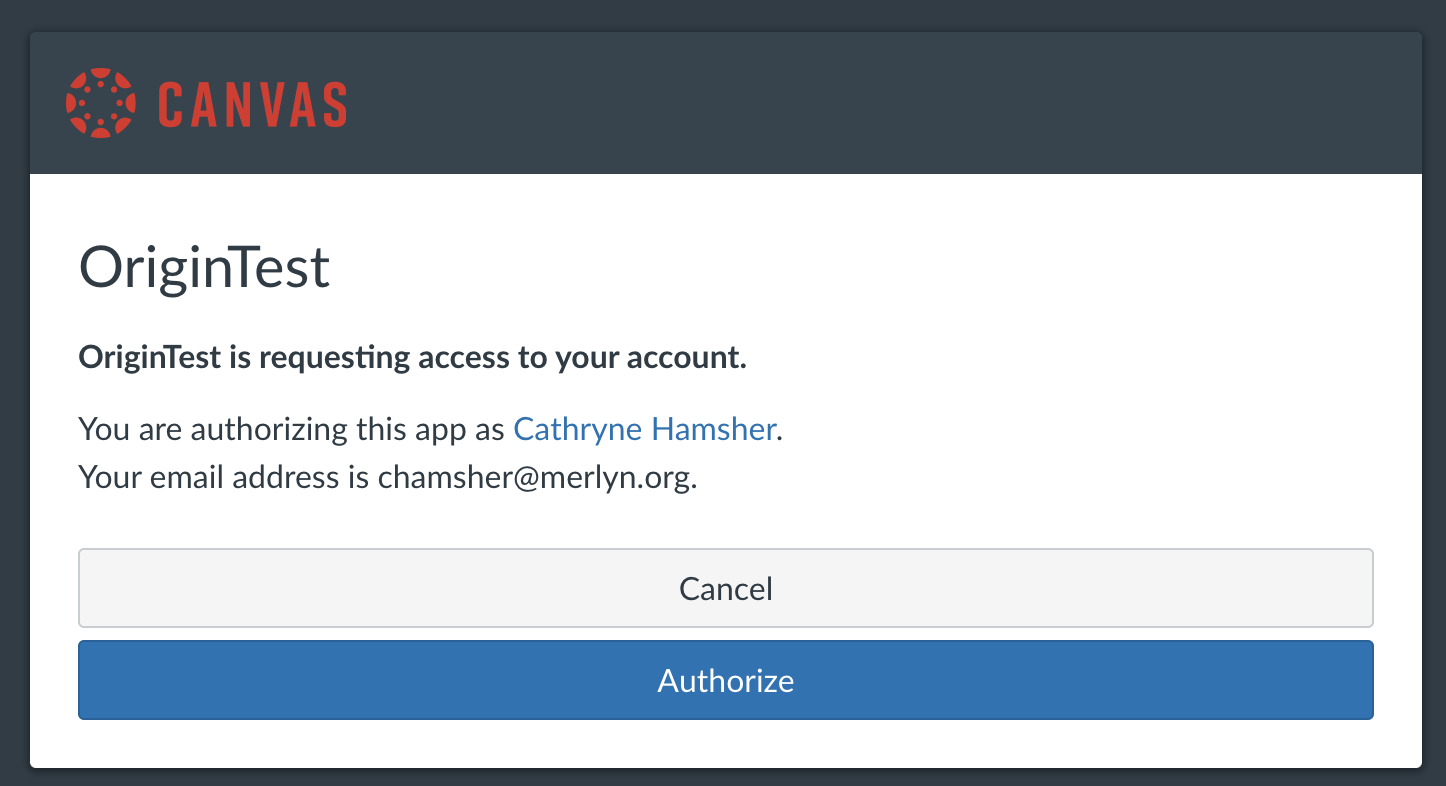This screenshot has height=786, width=1446.
Task: Deny the request using Cancel
Action: pos(725,588)
